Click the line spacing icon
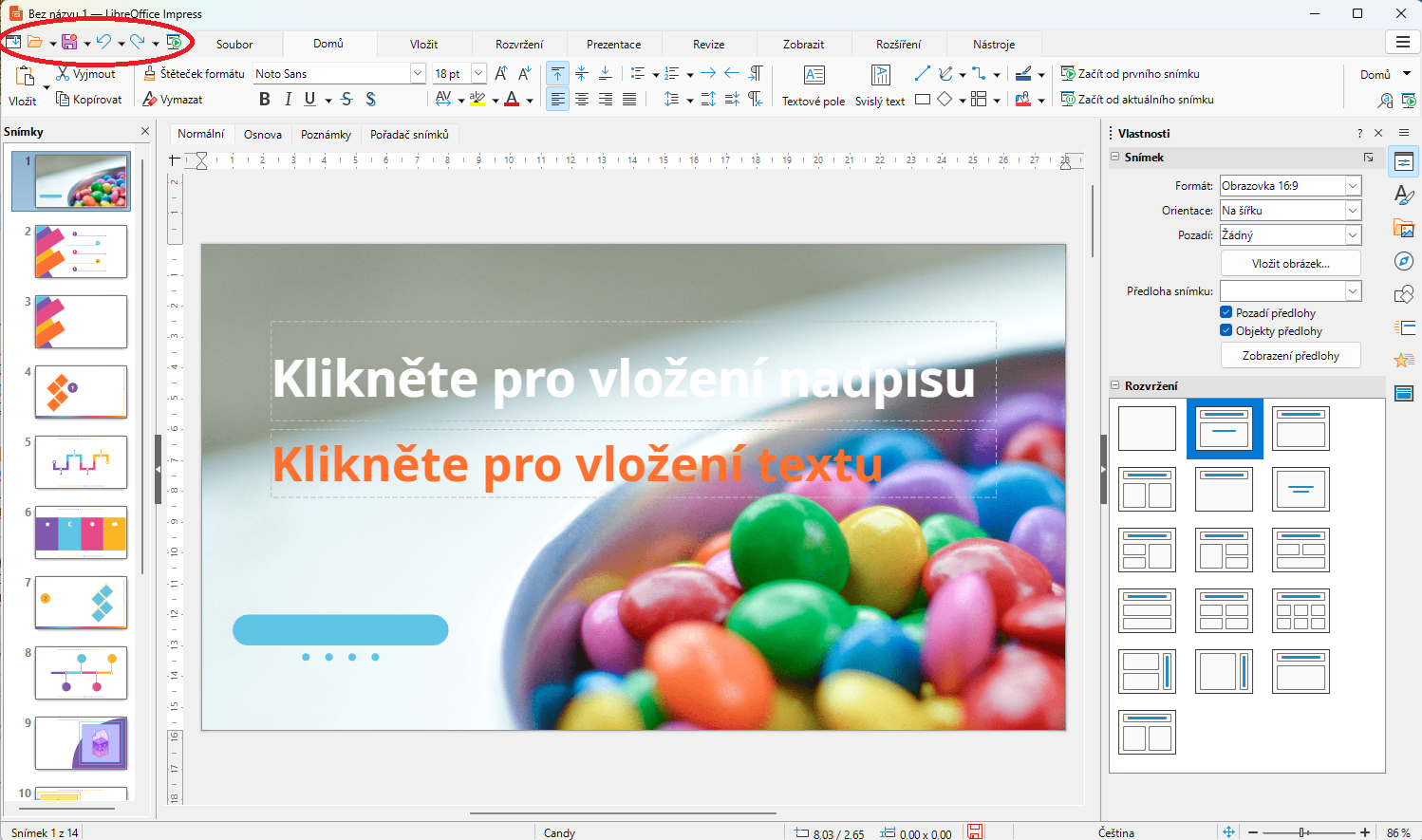Image resolution: width=1422 pixels, height=840 pixels. tap(672, 99)
